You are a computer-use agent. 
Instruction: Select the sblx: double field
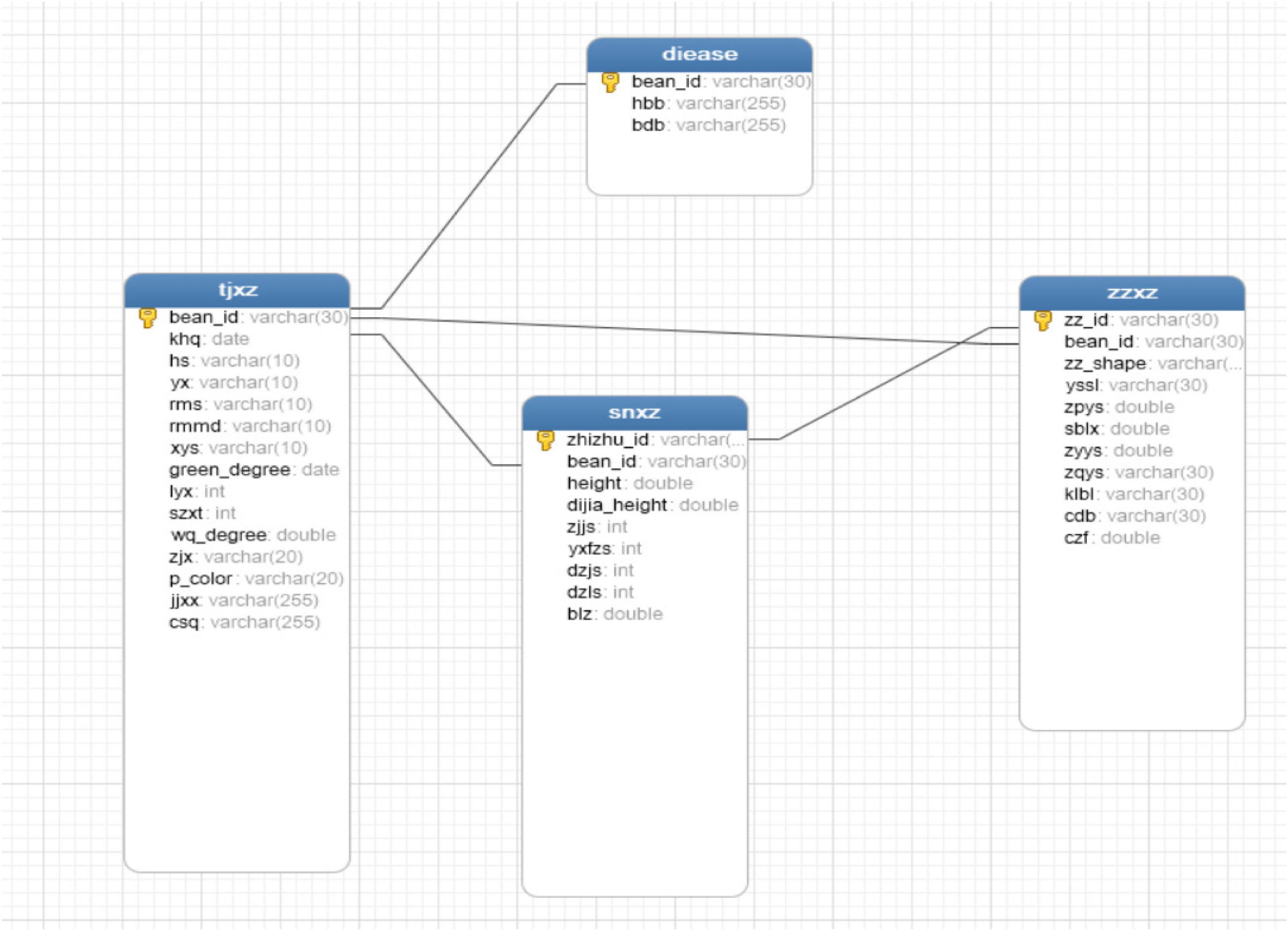(1117, 429)
